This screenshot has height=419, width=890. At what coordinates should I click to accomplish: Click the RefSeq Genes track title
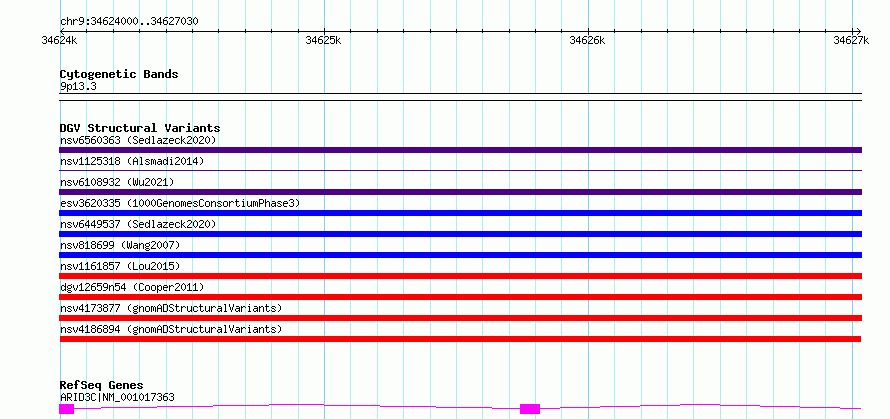pyautogui.click(x=101, y=386)
